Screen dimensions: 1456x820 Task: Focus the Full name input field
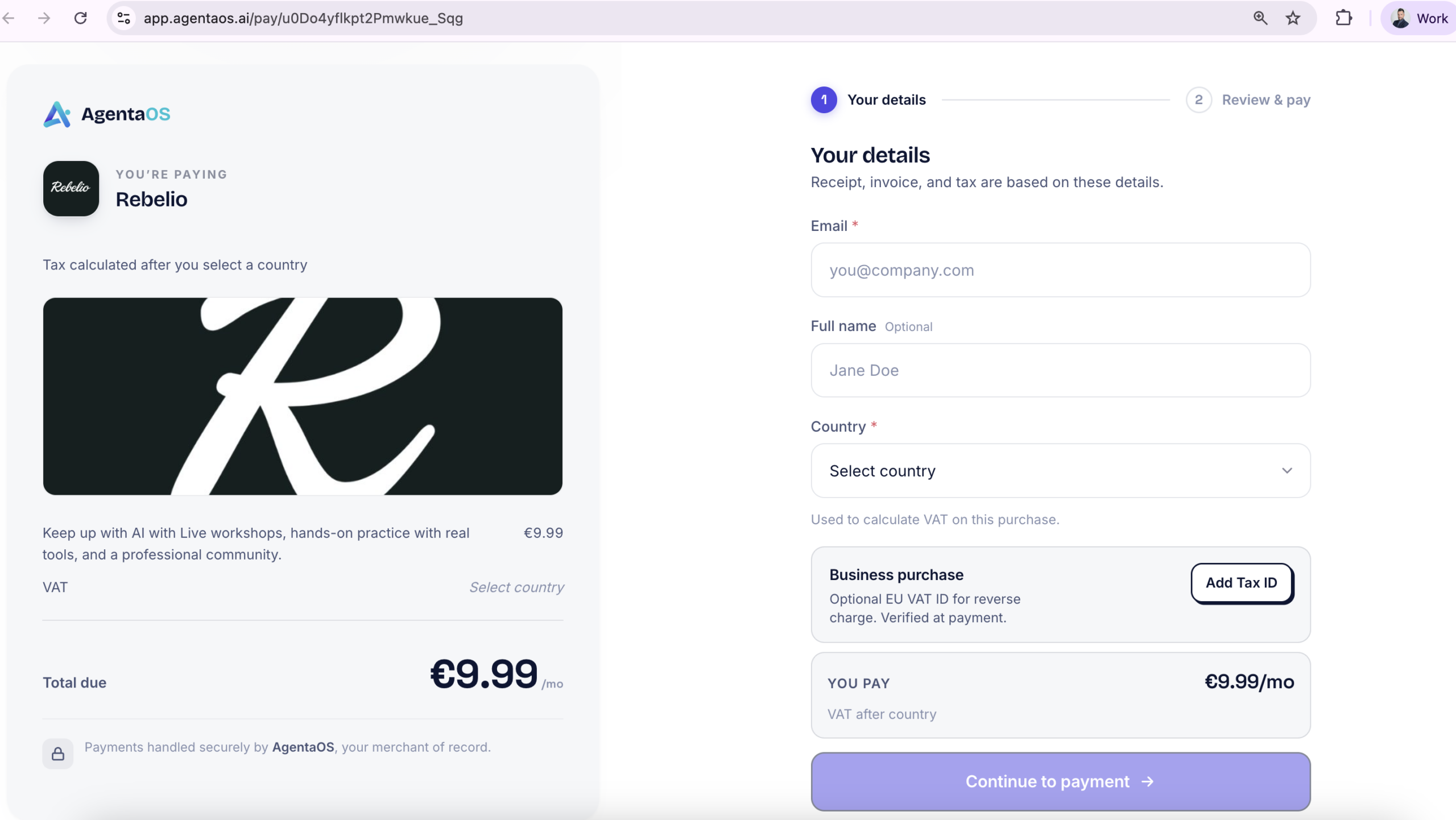(1061, 370)
